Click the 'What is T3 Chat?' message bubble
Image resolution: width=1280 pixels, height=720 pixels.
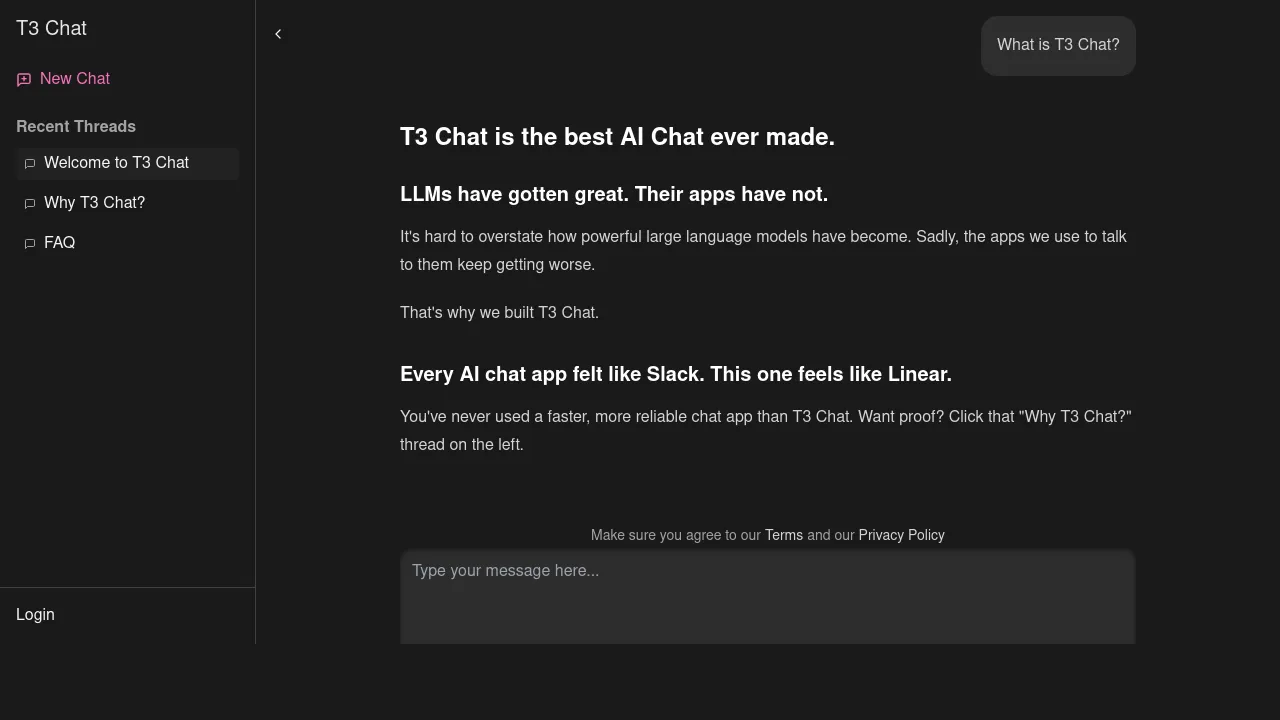[1058, 45]
